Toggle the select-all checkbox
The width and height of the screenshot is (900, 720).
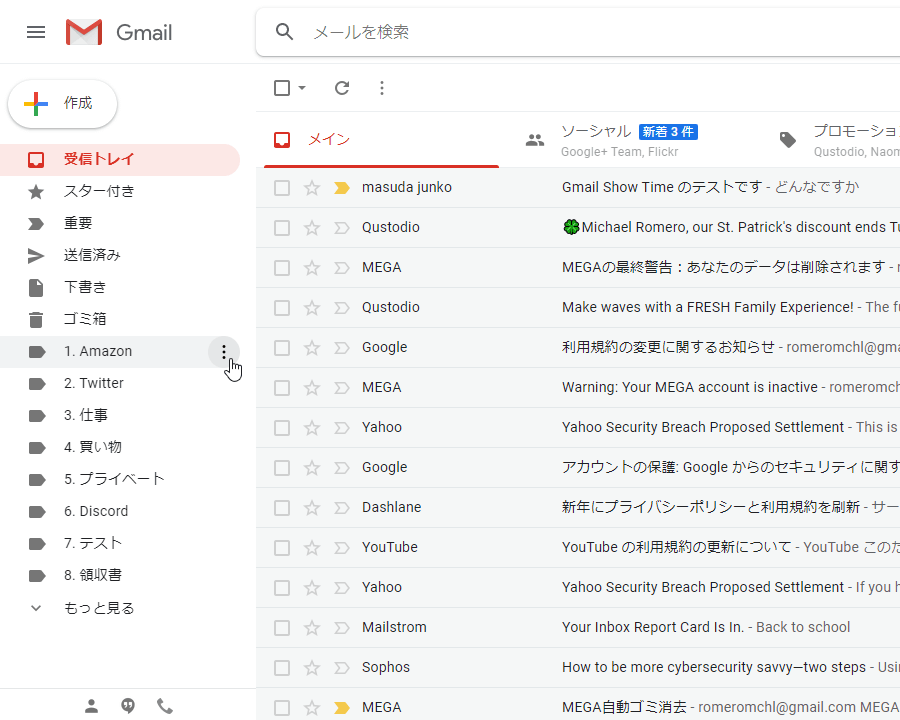282,88
